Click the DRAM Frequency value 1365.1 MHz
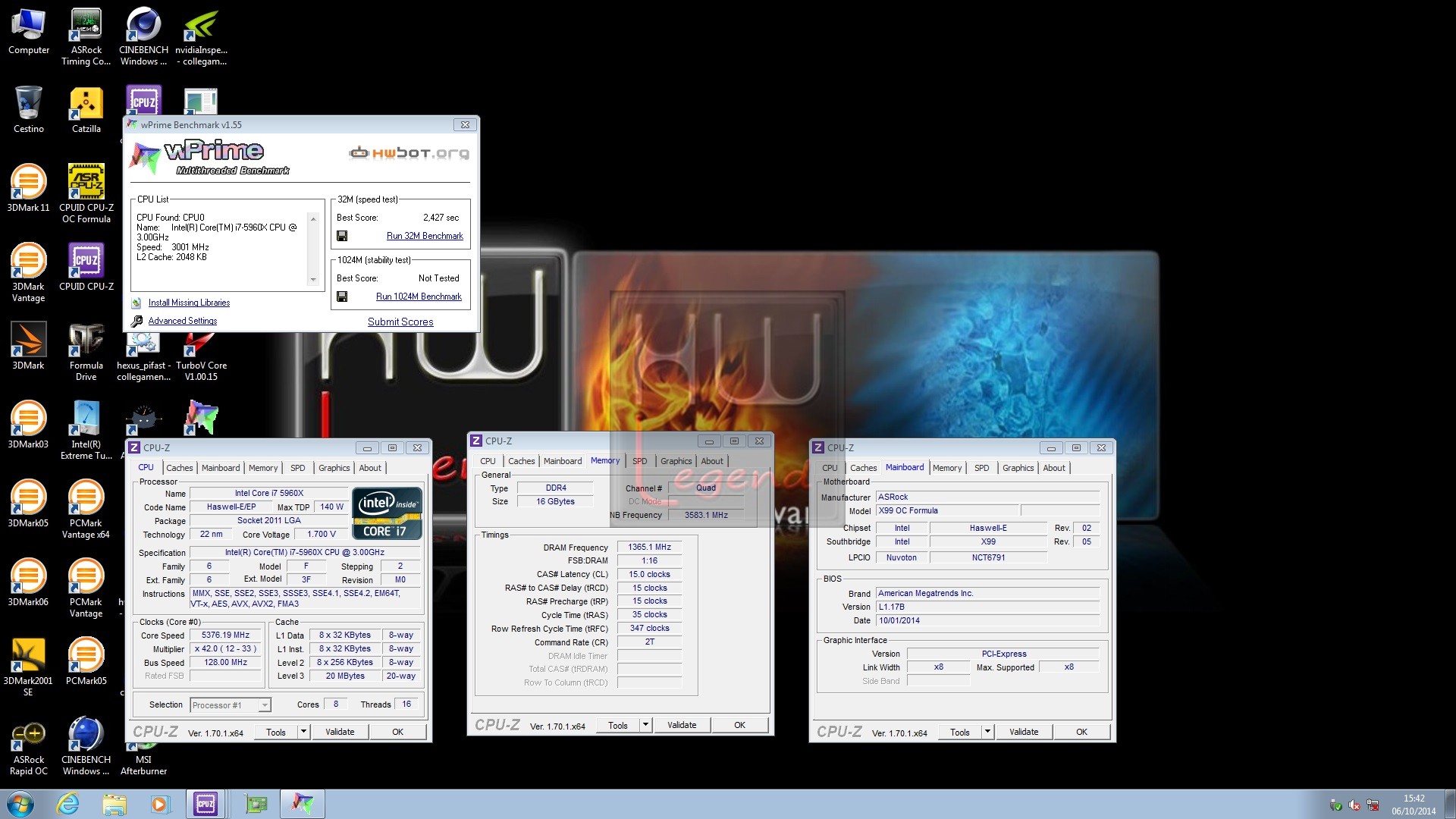The width and height of the screenshot is (1456, 819). [x=649, y=547]
